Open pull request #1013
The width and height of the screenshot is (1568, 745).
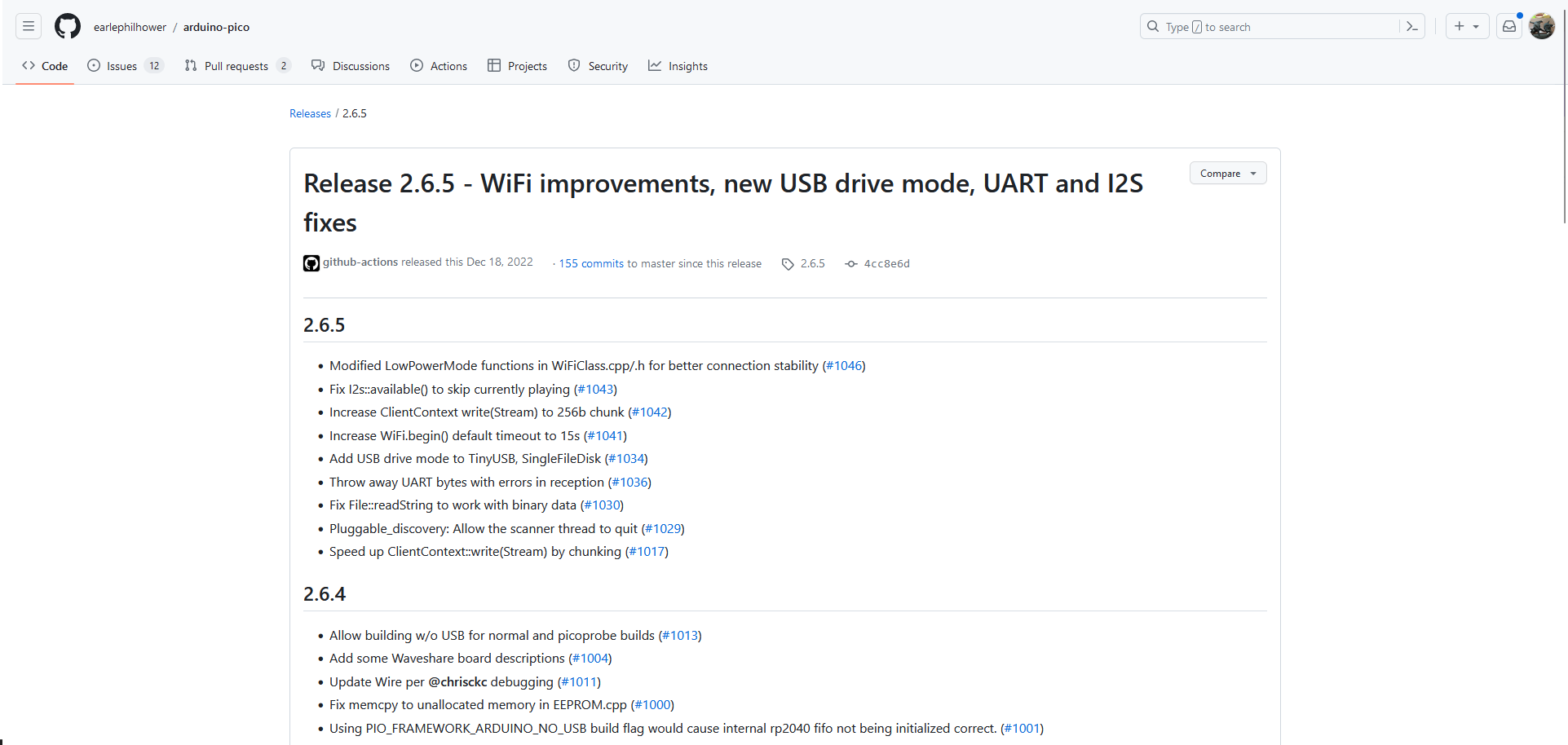(x=680, y=636)
